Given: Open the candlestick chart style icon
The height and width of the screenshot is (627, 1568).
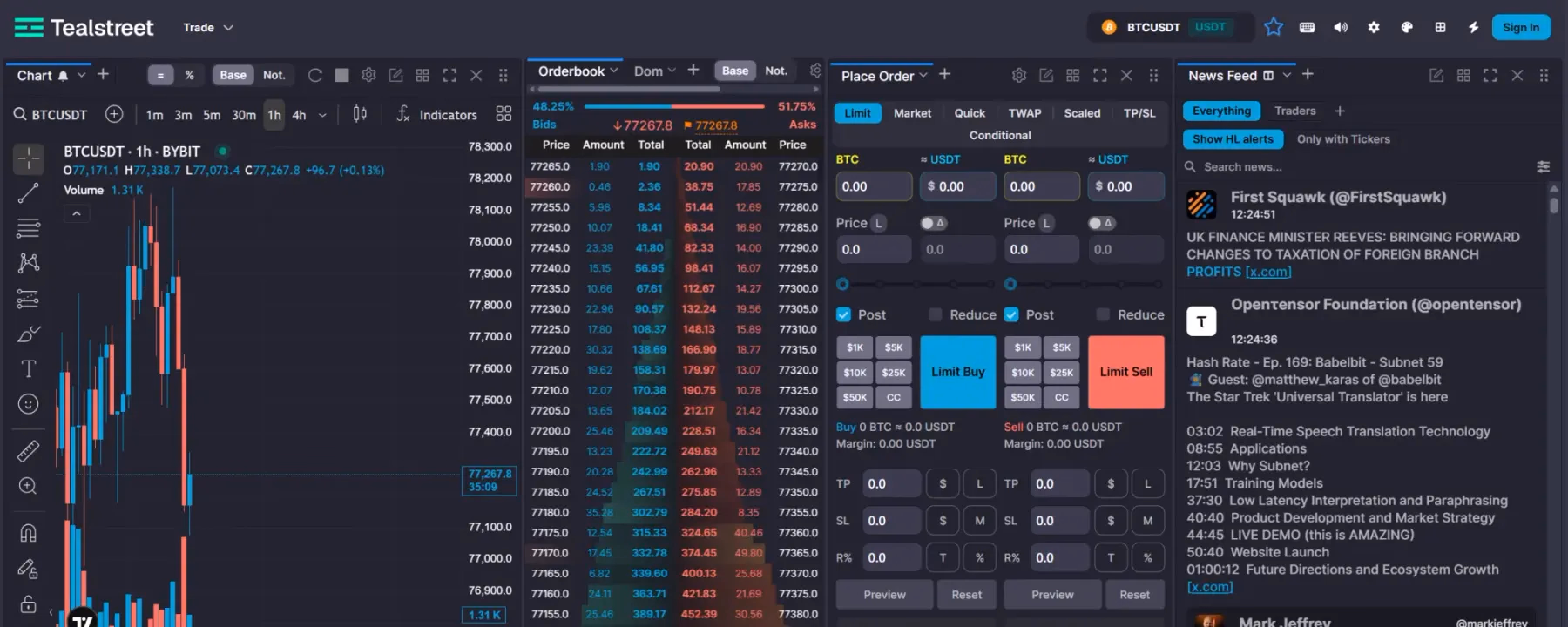Looking at the screenshot, I should (x=360, y=114).
